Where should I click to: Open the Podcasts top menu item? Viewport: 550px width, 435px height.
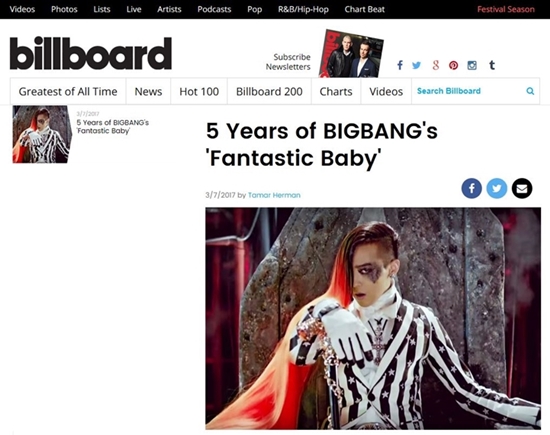point(214,9)
